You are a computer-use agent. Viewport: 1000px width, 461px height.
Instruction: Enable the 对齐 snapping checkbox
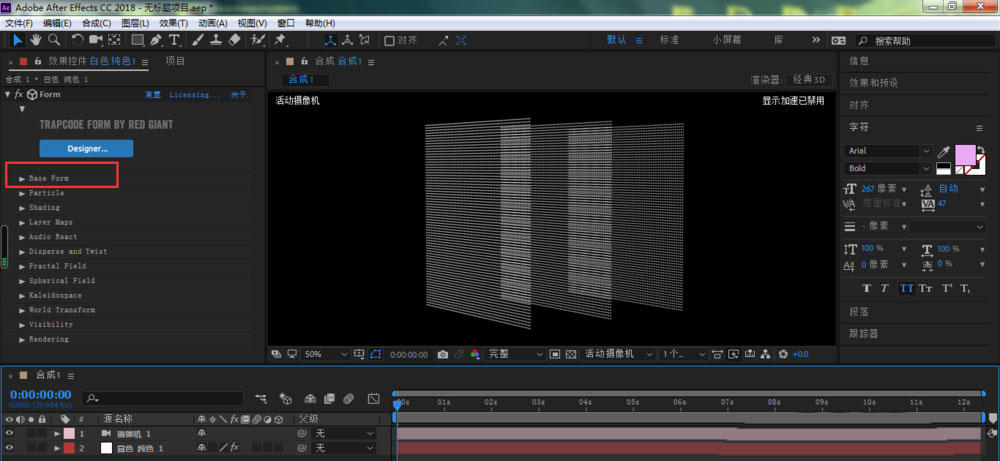click(x=390, y=41)
